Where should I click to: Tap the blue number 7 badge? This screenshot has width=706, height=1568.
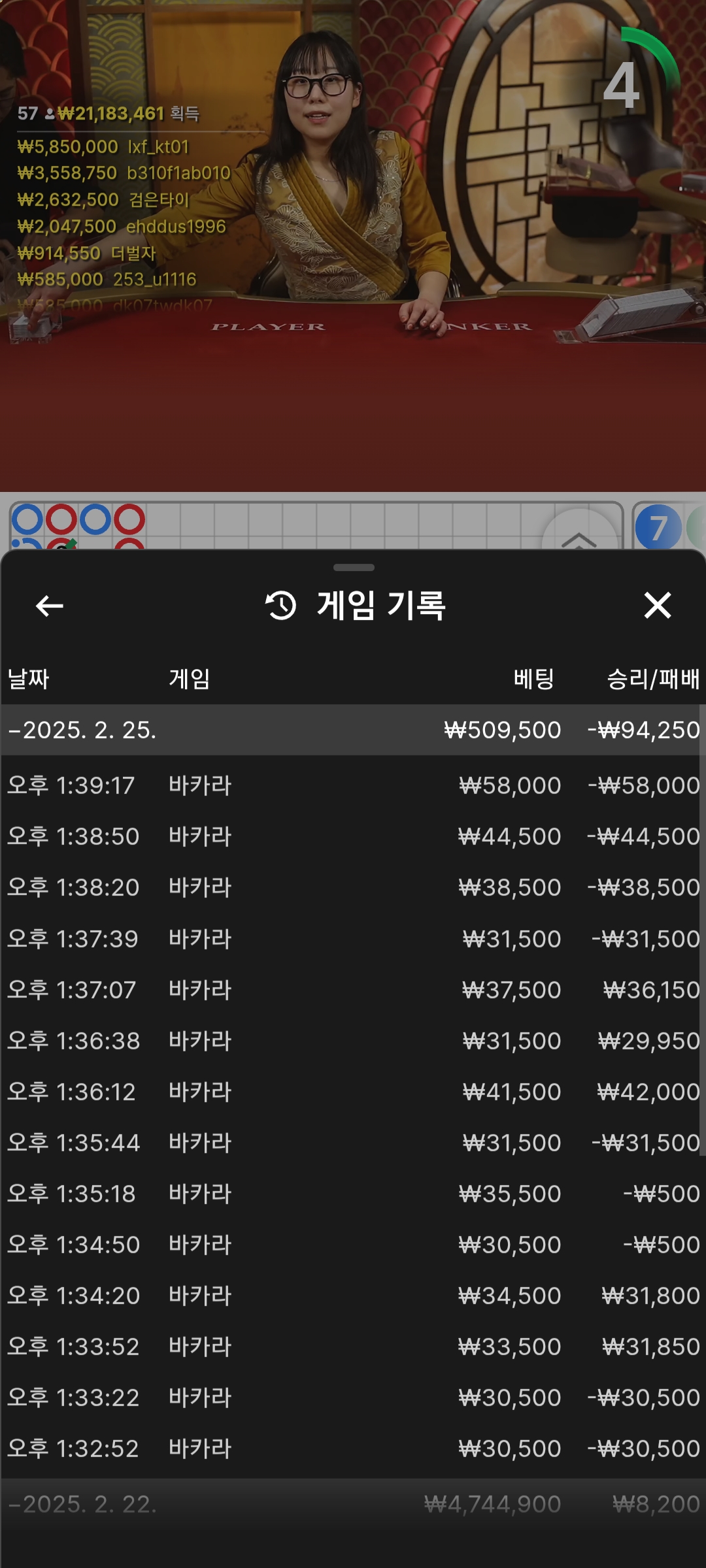click(658, 527)
